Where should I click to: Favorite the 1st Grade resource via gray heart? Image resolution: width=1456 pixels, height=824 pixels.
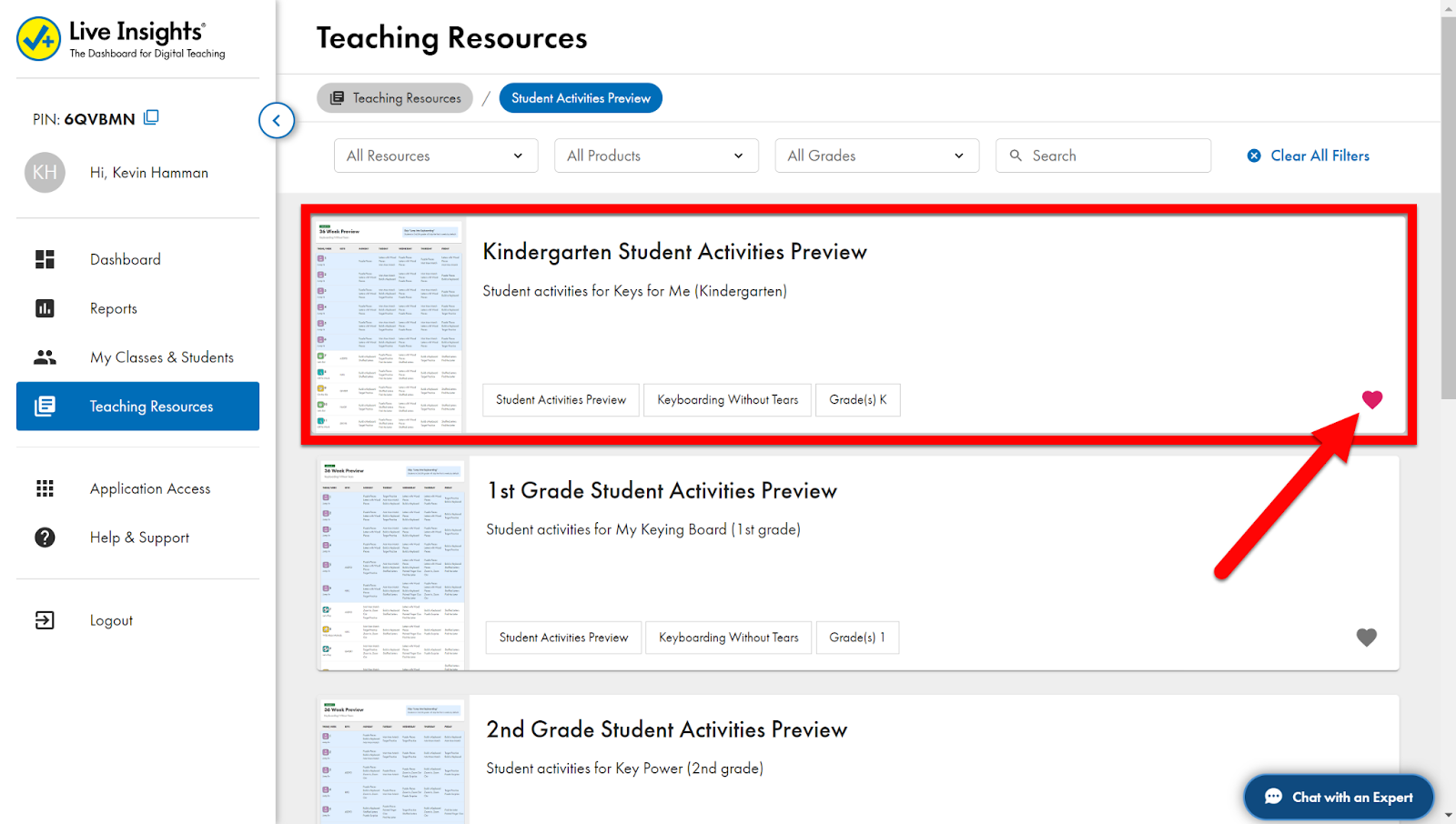(1367, 638)
